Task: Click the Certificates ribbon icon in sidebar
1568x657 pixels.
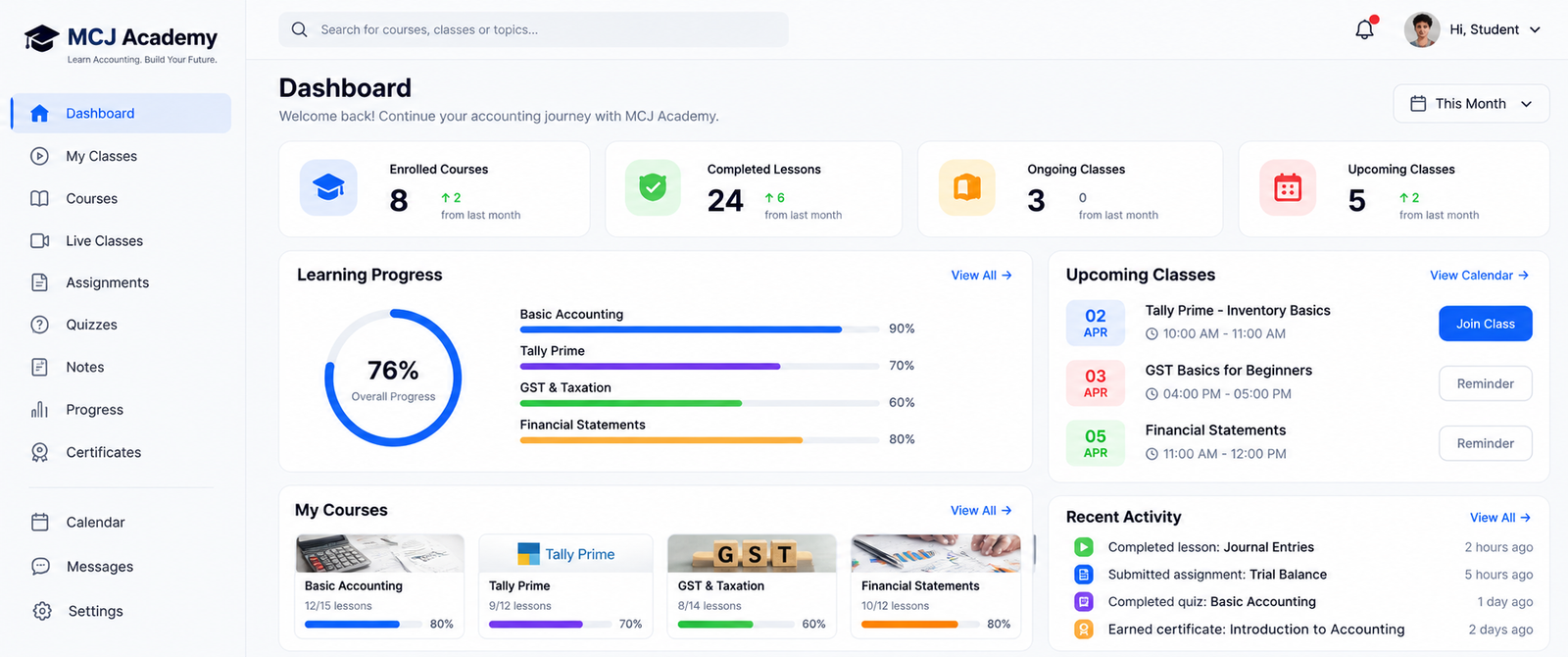Action: [x=40, y=452]
